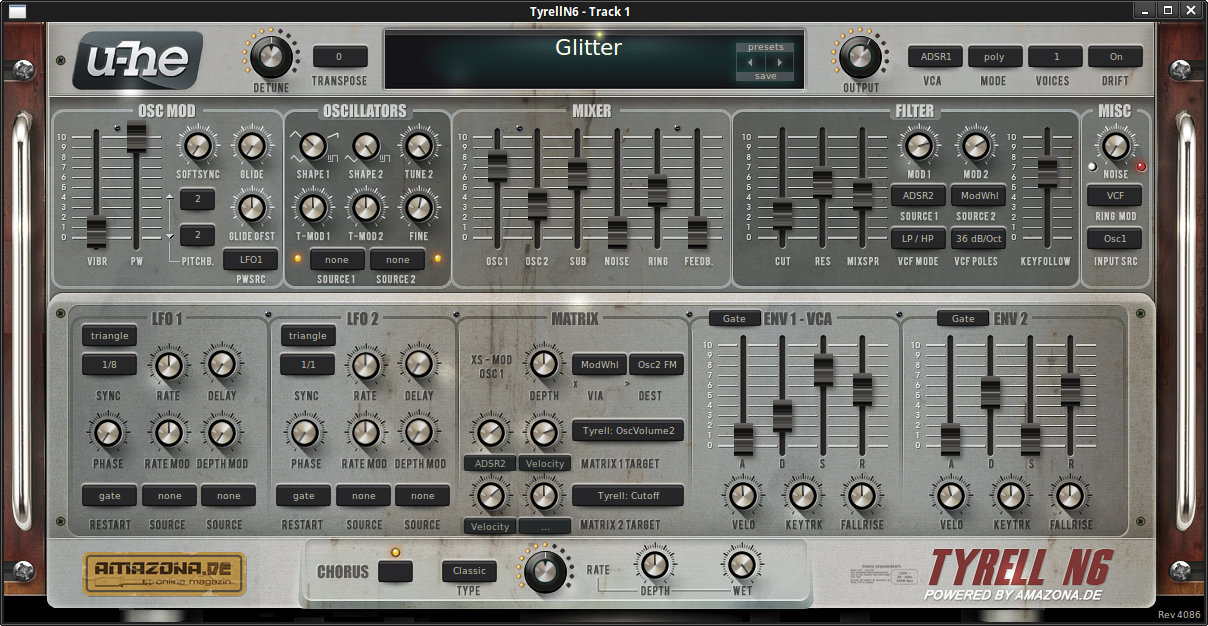Click the DETUNE knob
The image size is (1208, 626).
tap(270, 57)
